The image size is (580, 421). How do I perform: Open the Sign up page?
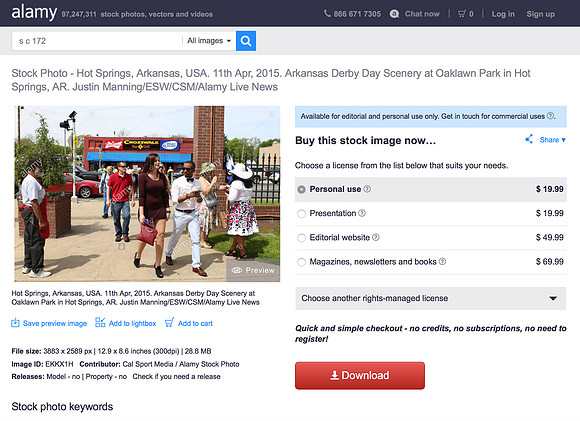[540, 14]
